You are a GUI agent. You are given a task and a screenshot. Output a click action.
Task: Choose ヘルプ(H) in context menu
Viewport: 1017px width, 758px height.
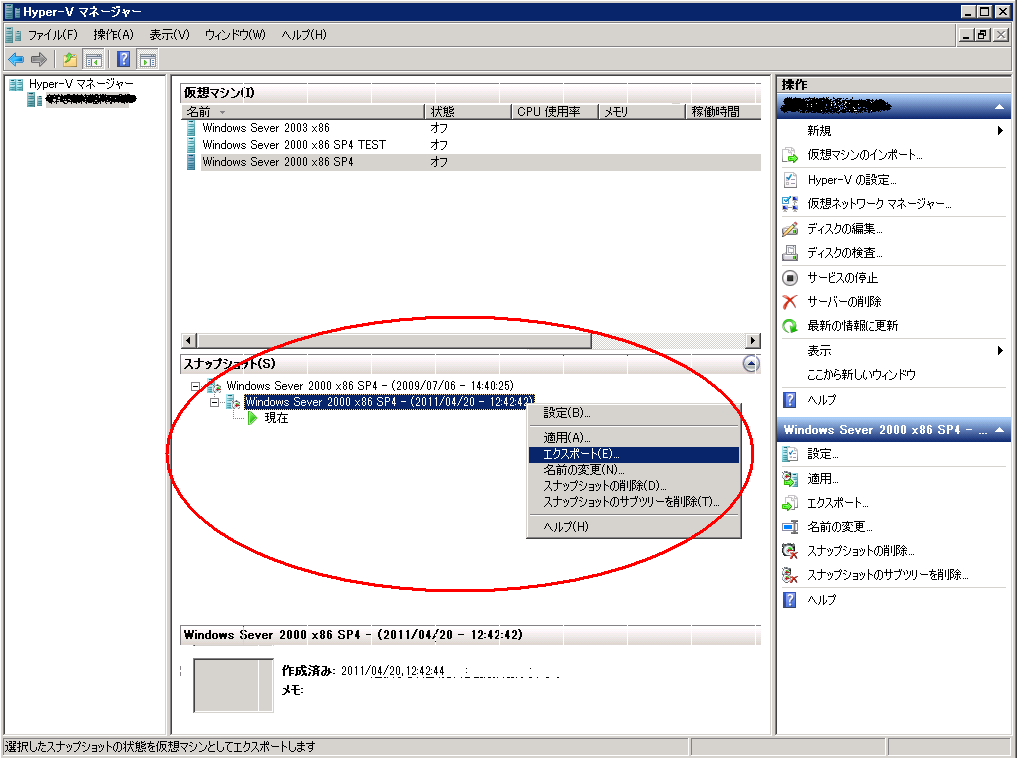pos(634,527)
